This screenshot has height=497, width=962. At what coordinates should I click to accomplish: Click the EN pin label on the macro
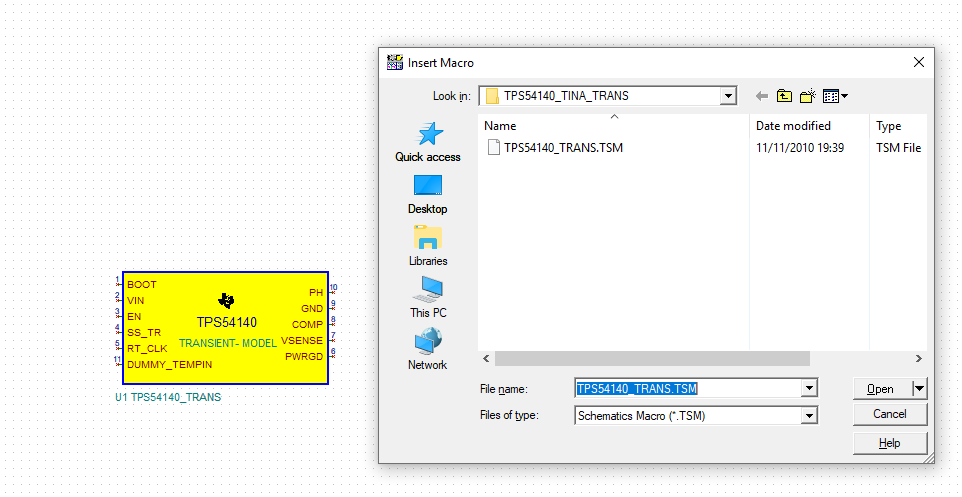coord(134,317)
